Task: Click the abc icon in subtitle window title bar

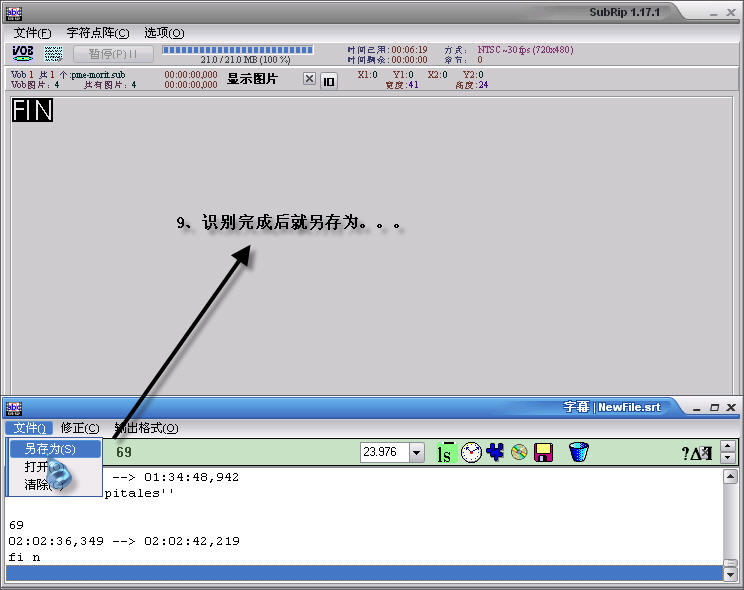Action: coord(14,408)
